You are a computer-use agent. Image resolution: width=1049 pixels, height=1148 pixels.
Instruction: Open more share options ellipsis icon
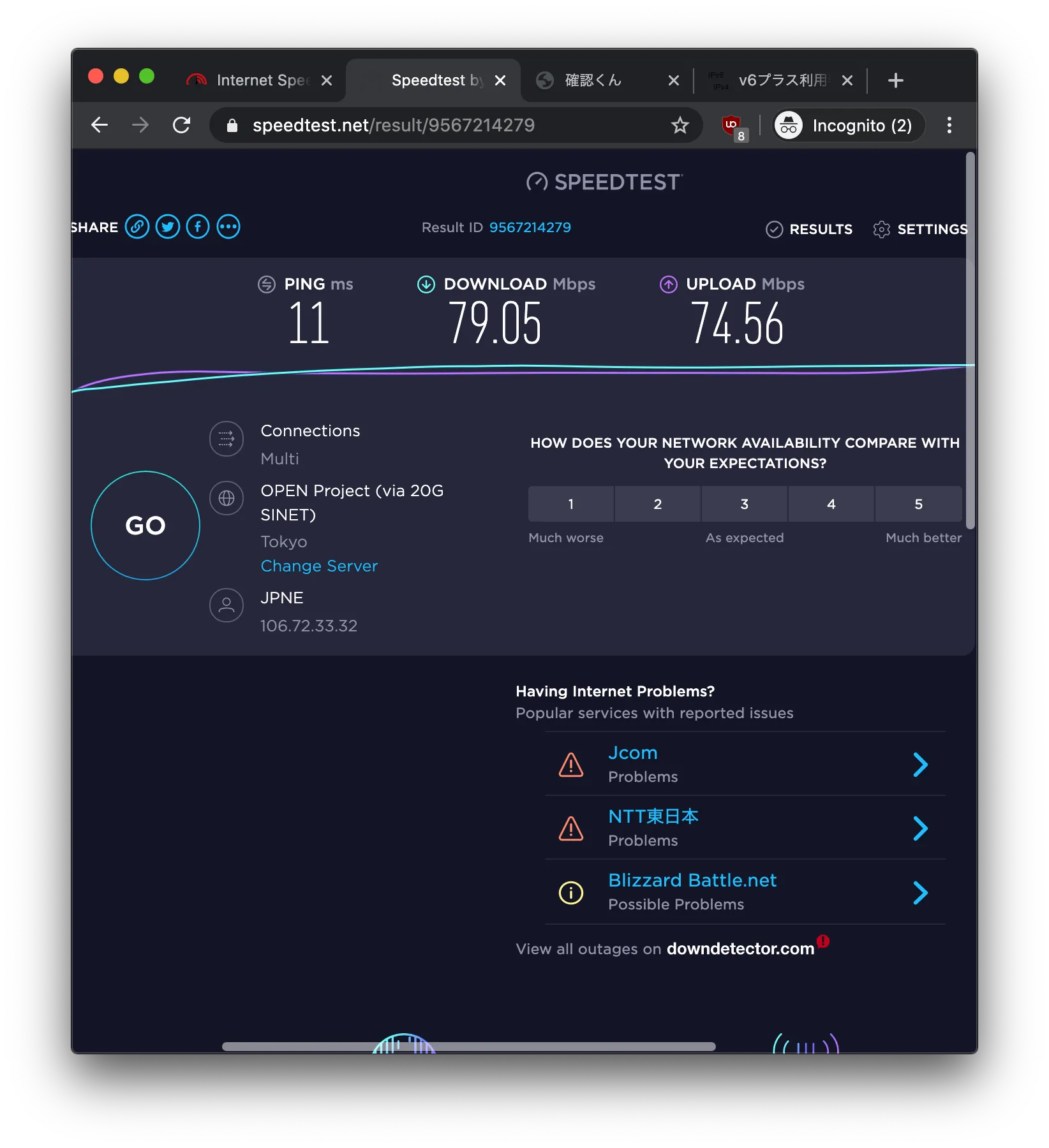click(228, 227)
